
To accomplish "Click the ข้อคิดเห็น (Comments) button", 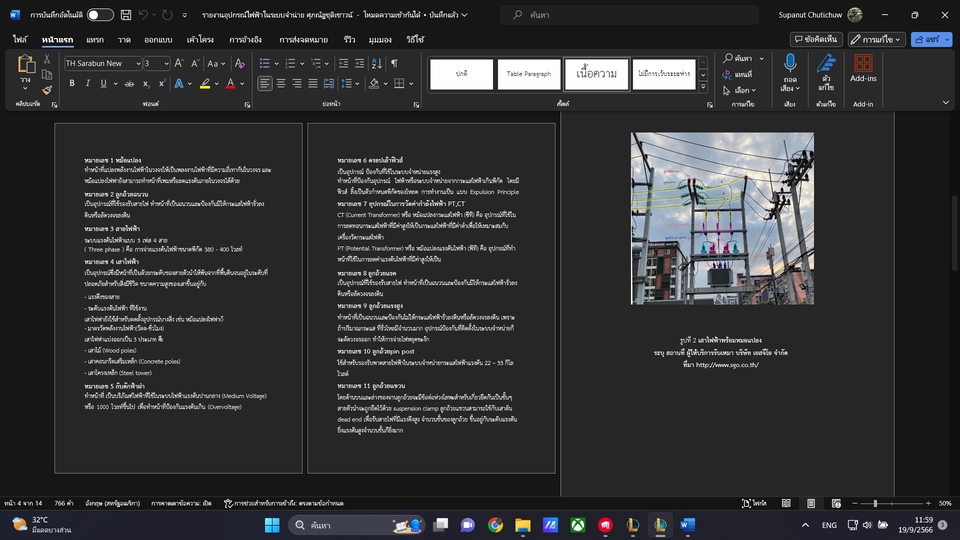I will 816,39.
